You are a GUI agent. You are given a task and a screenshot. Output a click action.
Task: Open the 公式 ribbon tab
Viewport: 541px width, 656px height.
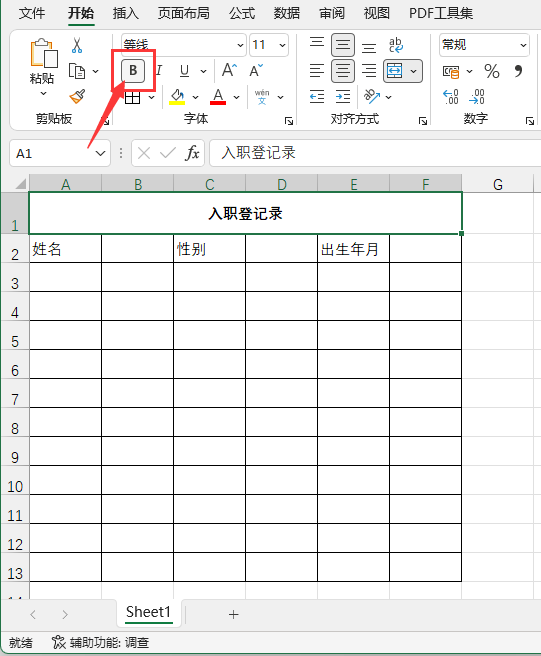[x=242, y=13]
